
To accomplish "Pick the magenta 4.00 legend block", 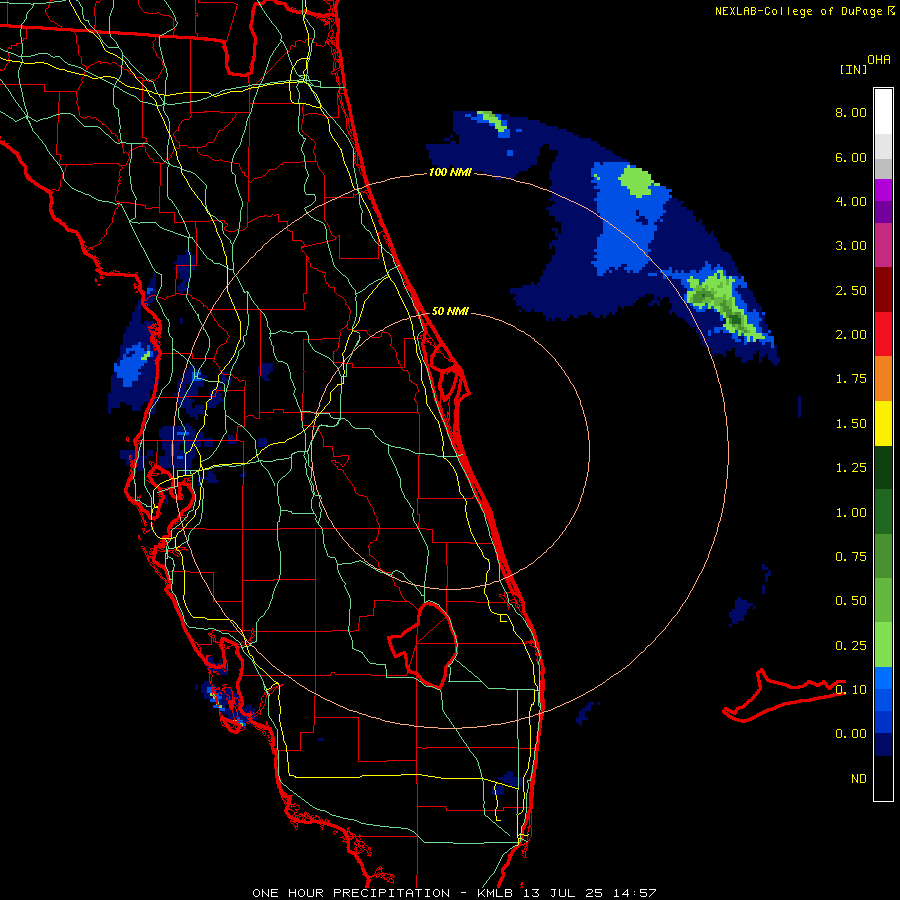I will point(883,190).
